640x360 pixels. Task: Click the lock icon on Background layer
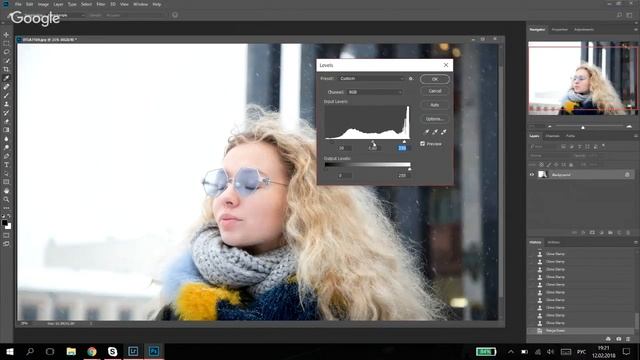coord(627,175)
